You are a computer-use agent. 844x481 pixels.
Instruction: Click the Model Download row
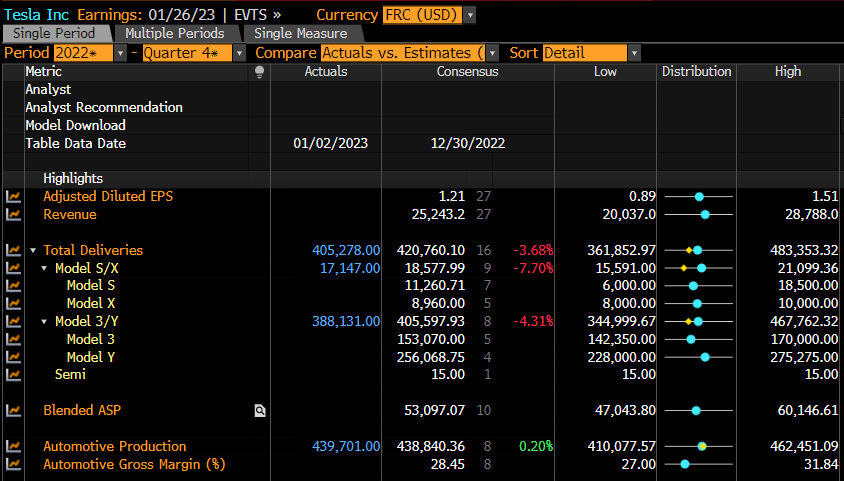point(75,125)
